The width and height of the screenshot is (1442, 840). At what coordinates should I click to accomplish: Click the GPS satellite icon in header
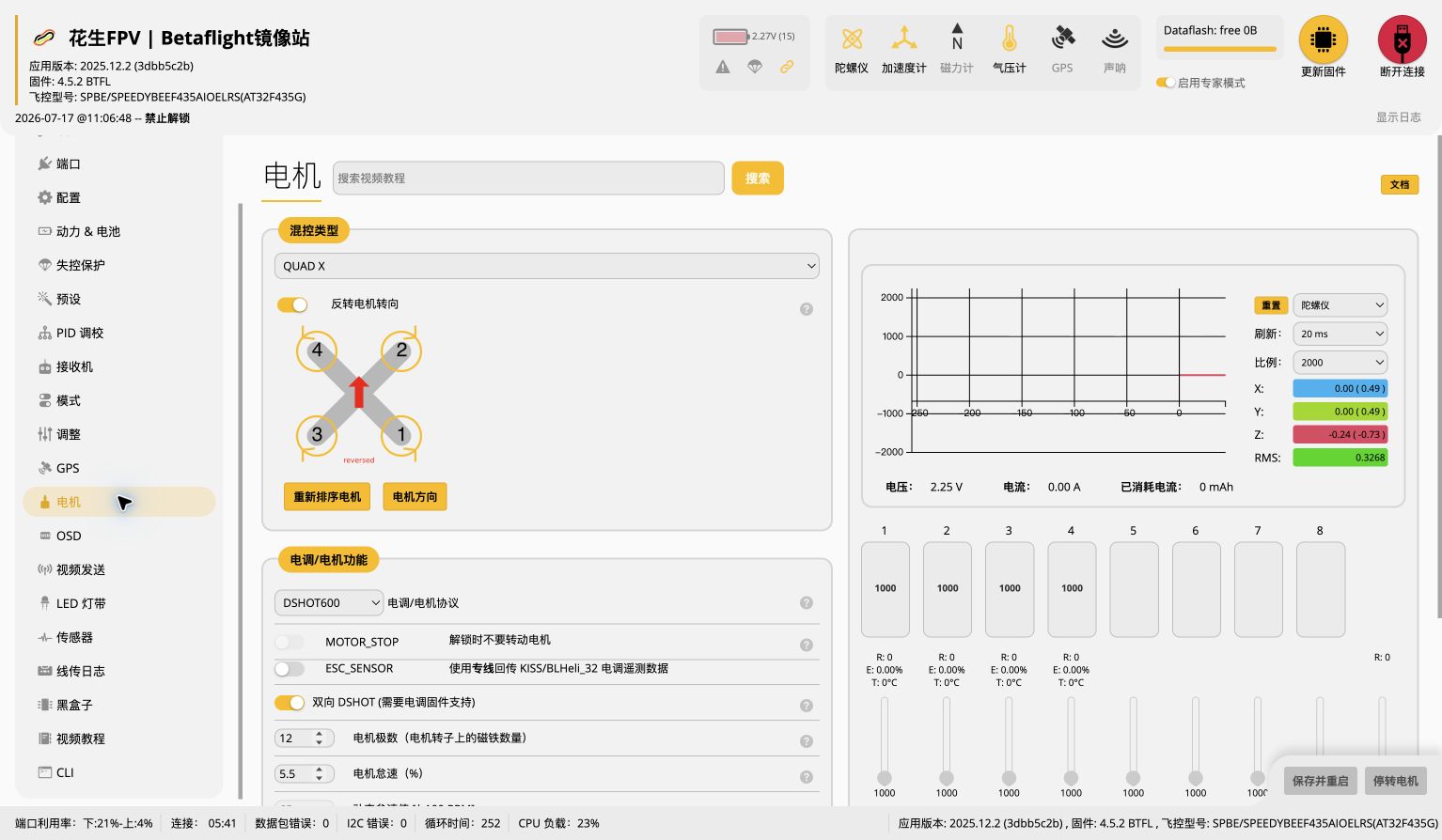(x=1062, y=39)
